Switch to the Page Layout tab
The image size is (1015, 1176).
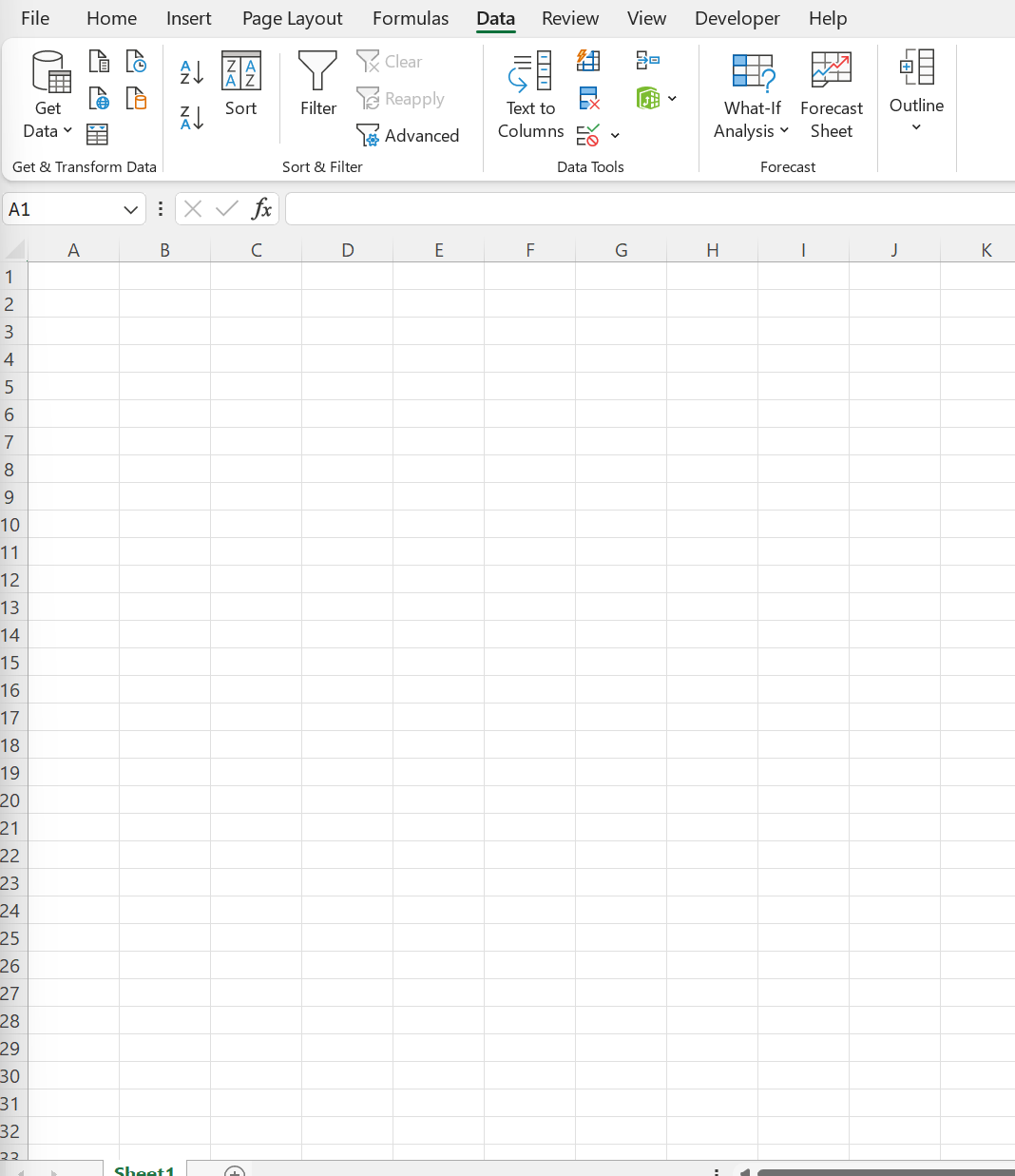pyautogui.click(x=292, y=18)
